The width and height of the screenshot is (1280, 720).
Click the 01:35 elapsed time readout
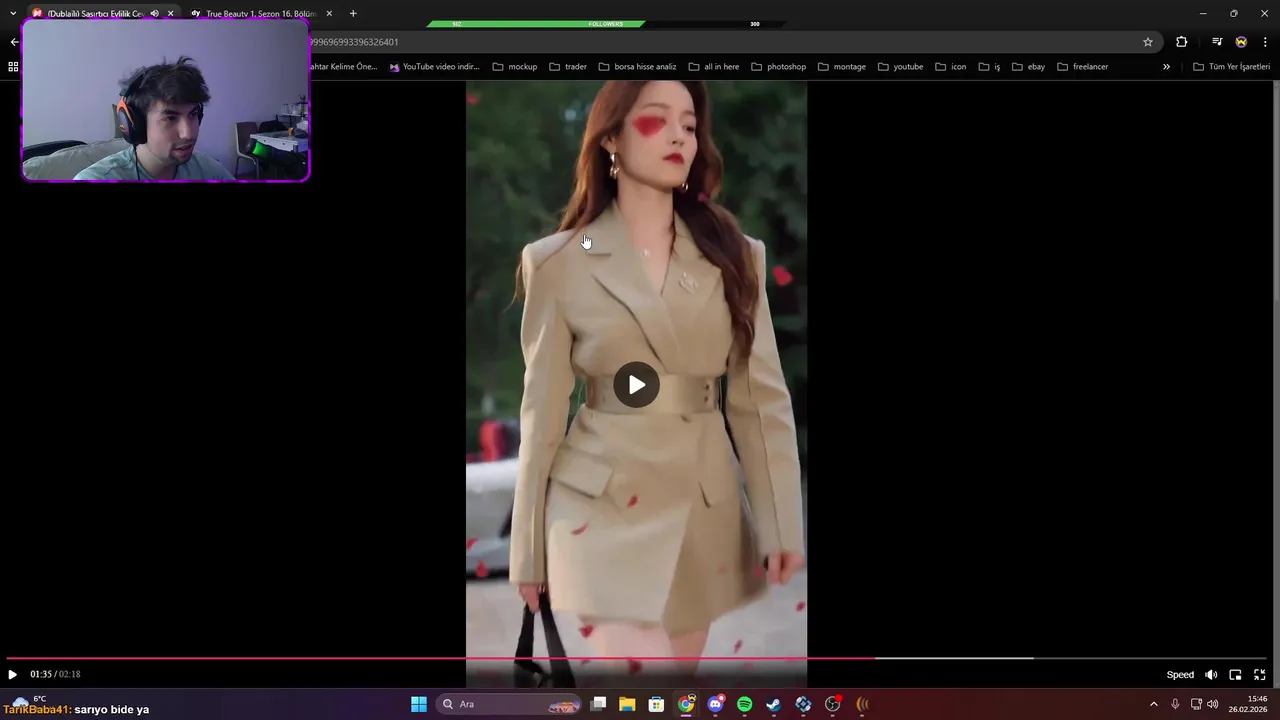tap(40, 675)
